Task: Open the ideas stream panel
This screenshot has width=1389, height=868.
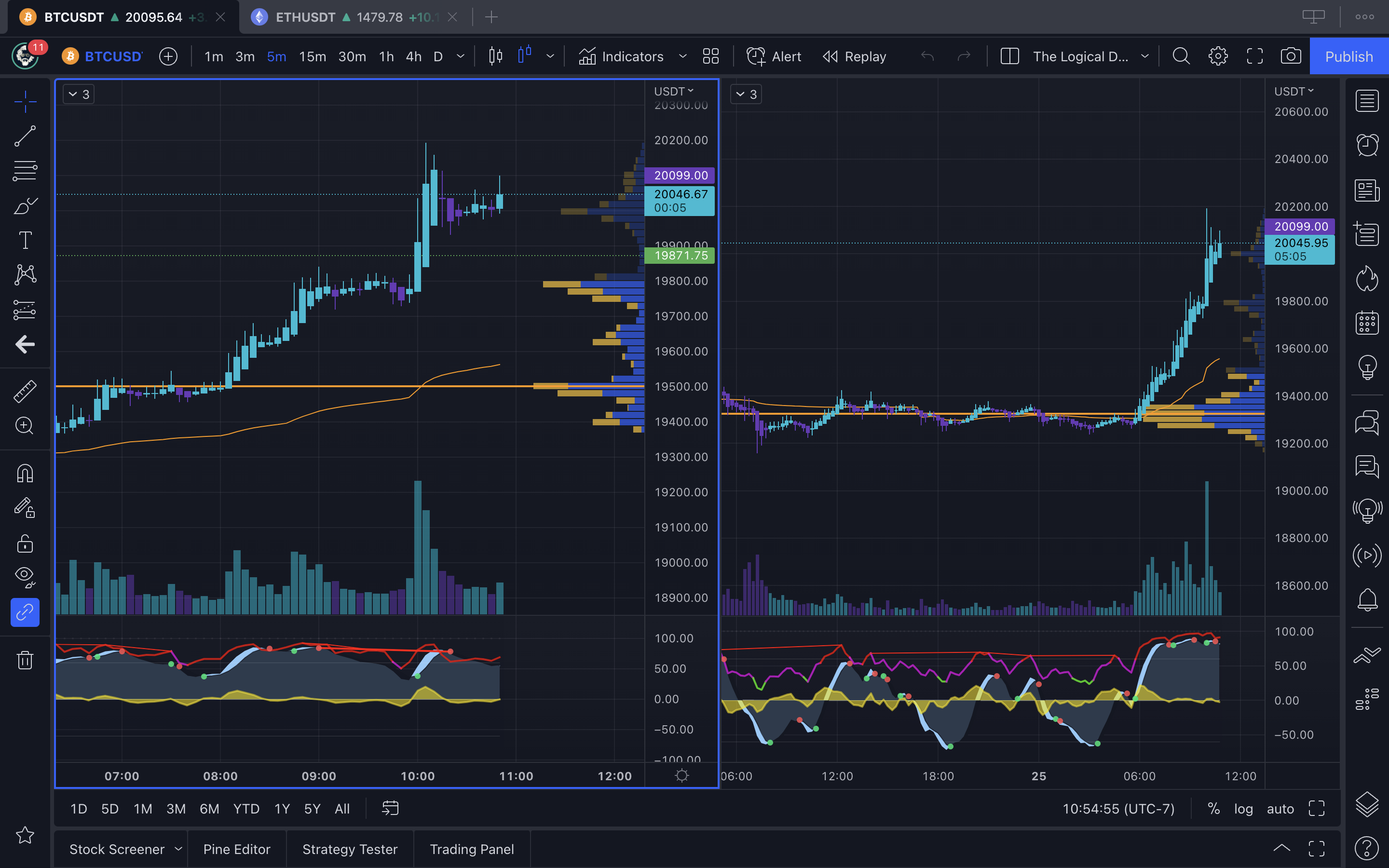Action: (x=1367, y=511)
